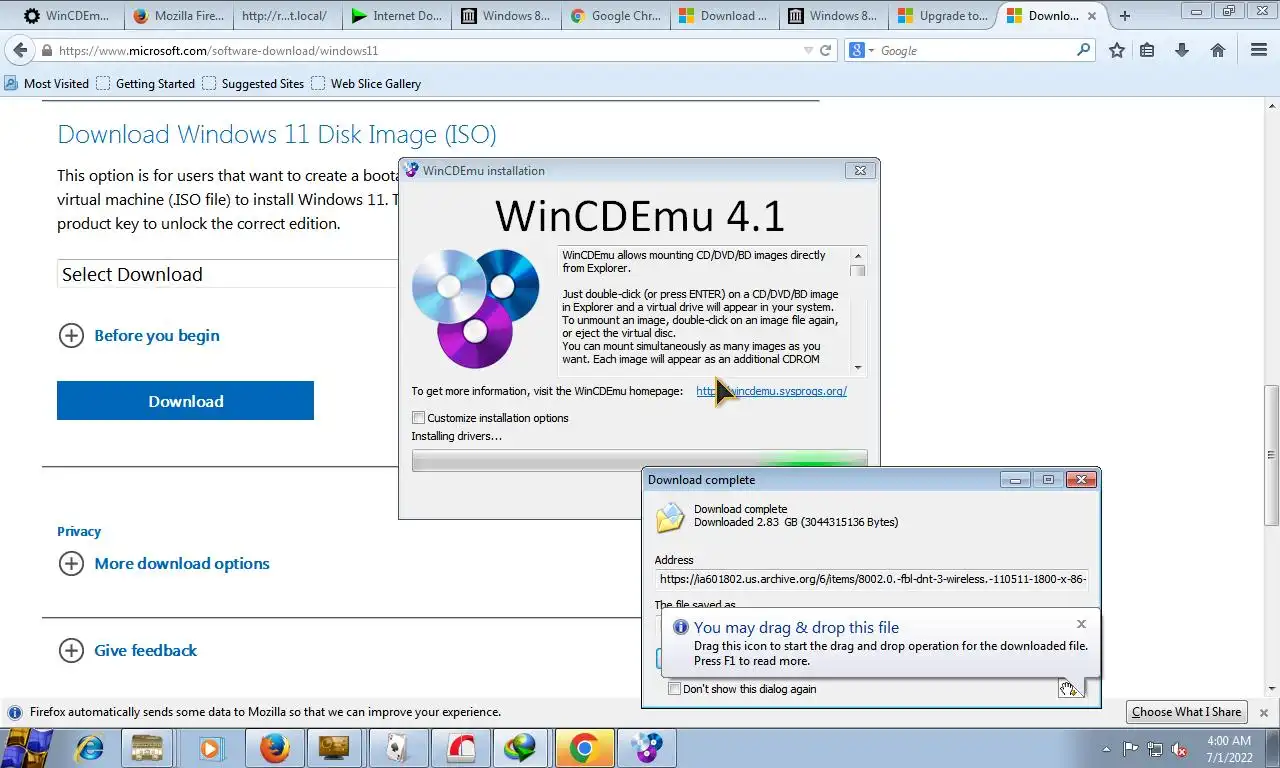Click the Installing drivers progress bar
The image size is (1280, 768).
(639, 459)
